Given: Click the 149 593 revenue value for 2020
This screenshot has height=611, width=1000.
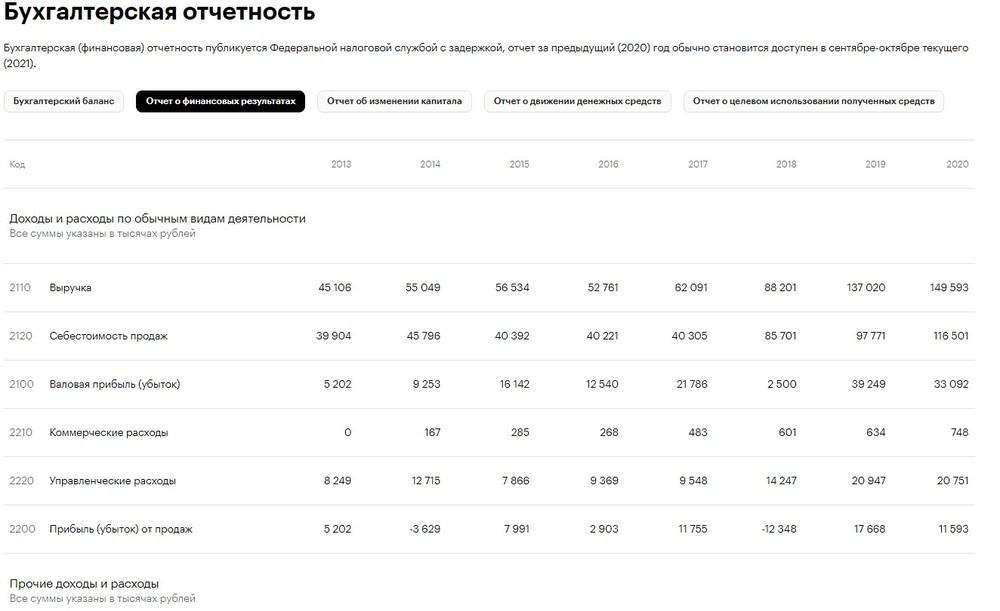Looking at the screenshot, I should click(948, 288).
